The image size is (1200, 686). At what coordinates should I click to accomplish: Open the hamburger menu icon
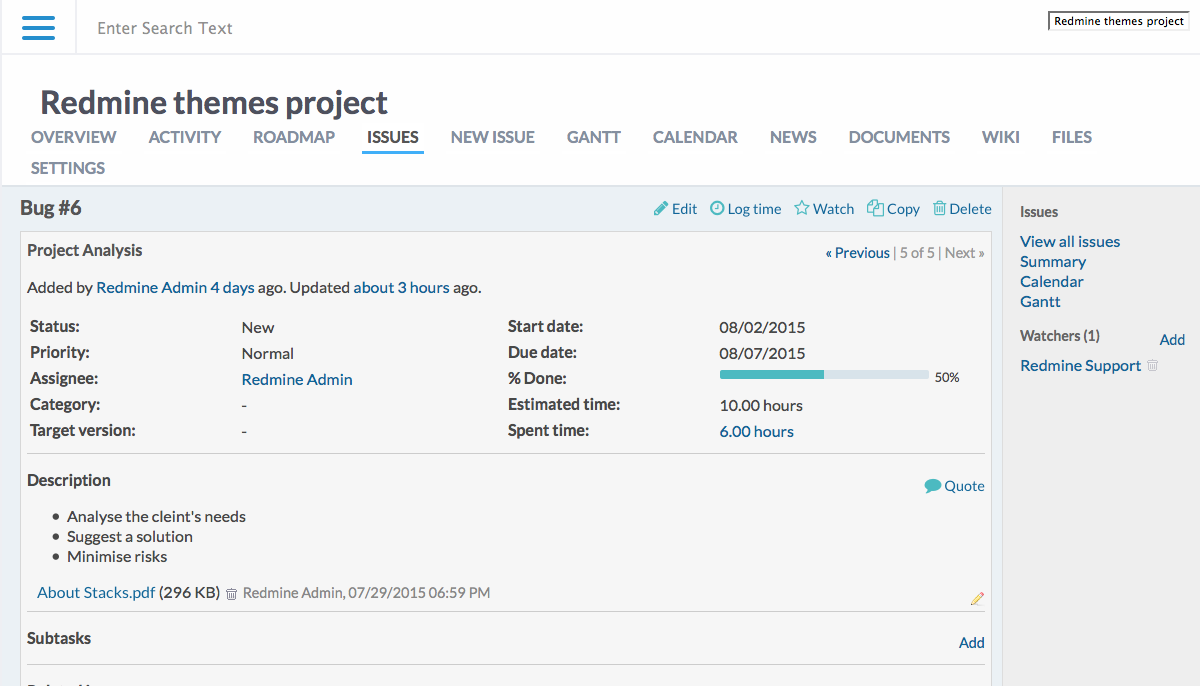(x=39, y=27)
